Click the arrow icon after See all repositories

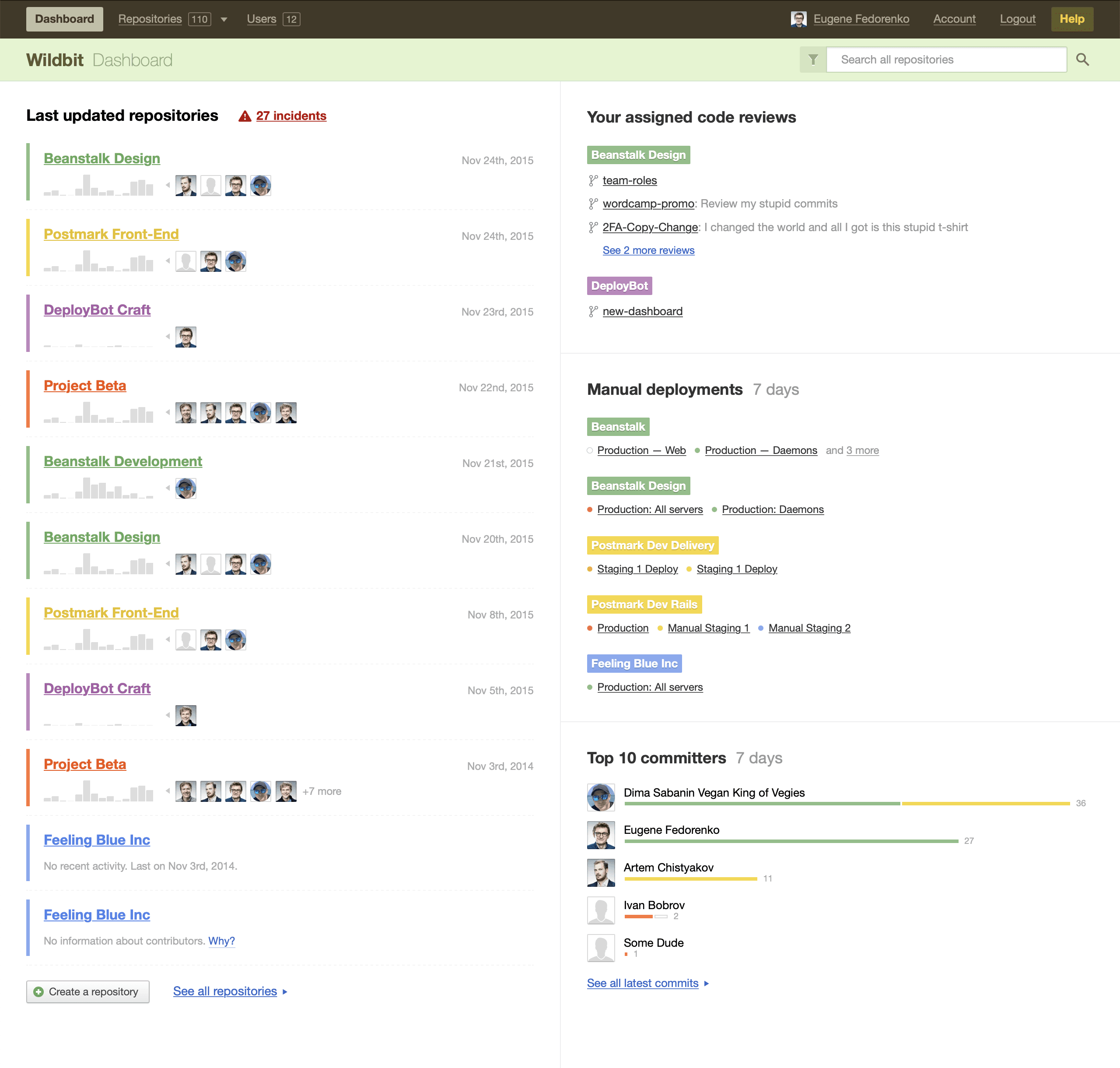click(285, 992)
